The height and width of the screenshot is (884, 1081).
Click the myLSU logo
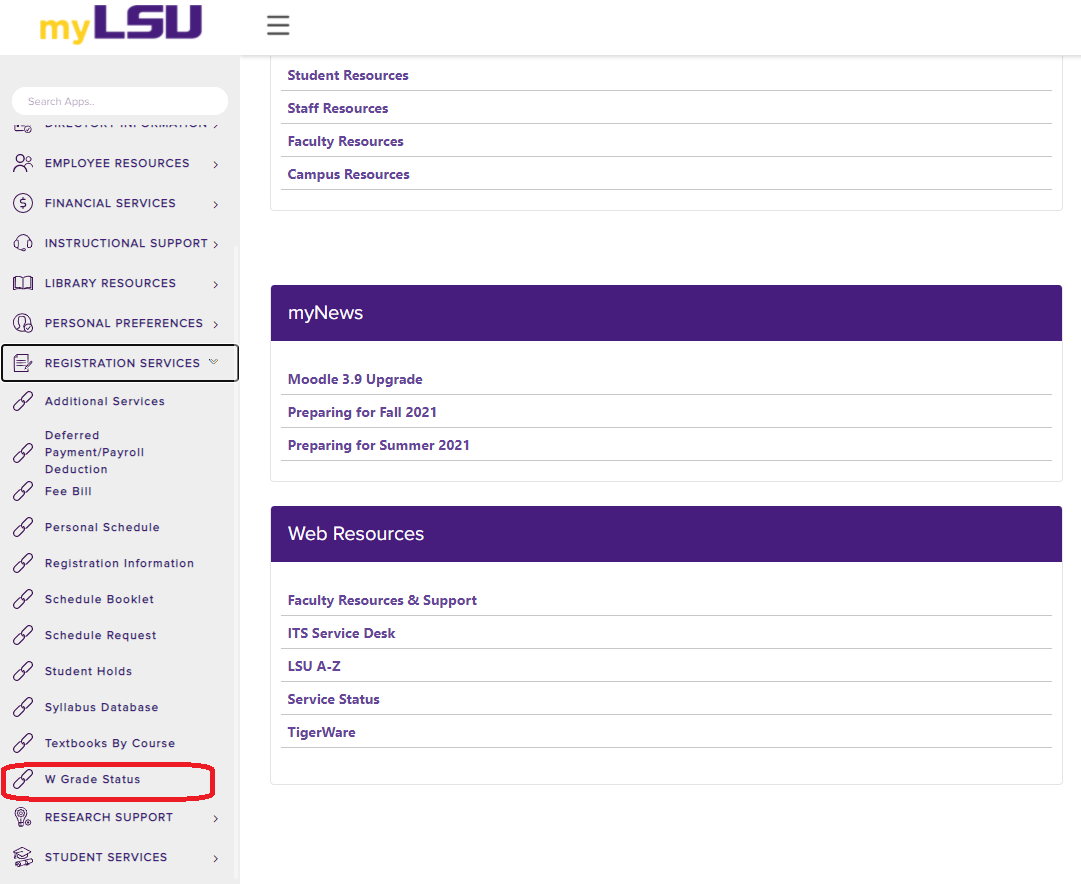[x=121, y=24]
